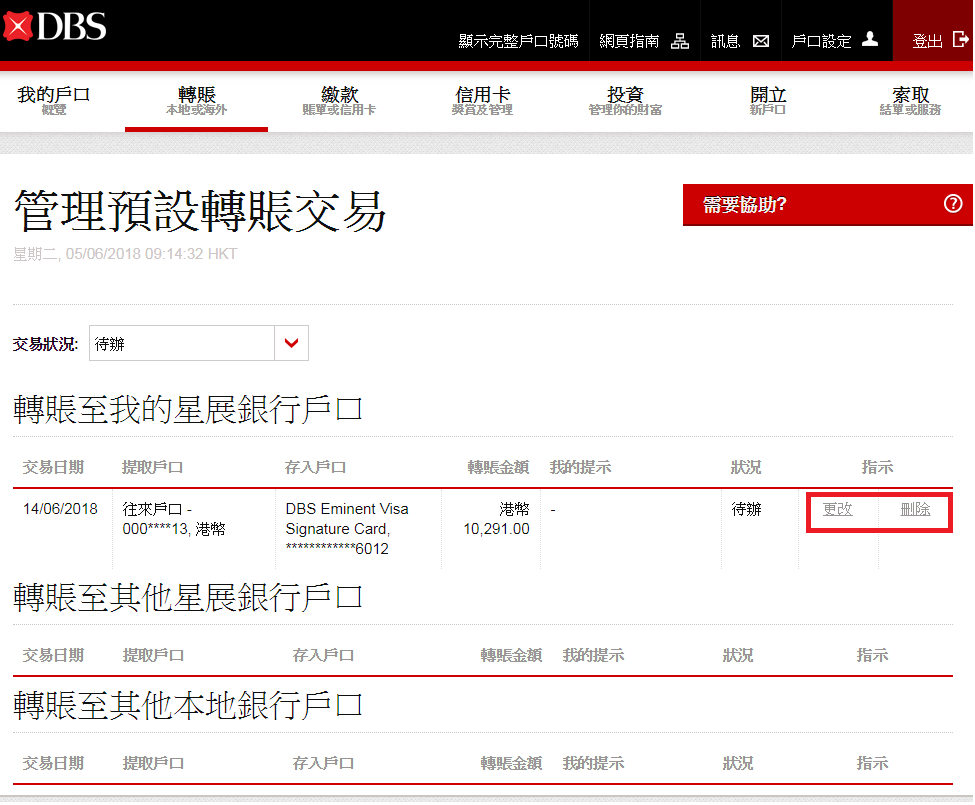Click the 刪除 link for the transfer
This screenshot has height=805, width=975.
click(x=915, y=509)
